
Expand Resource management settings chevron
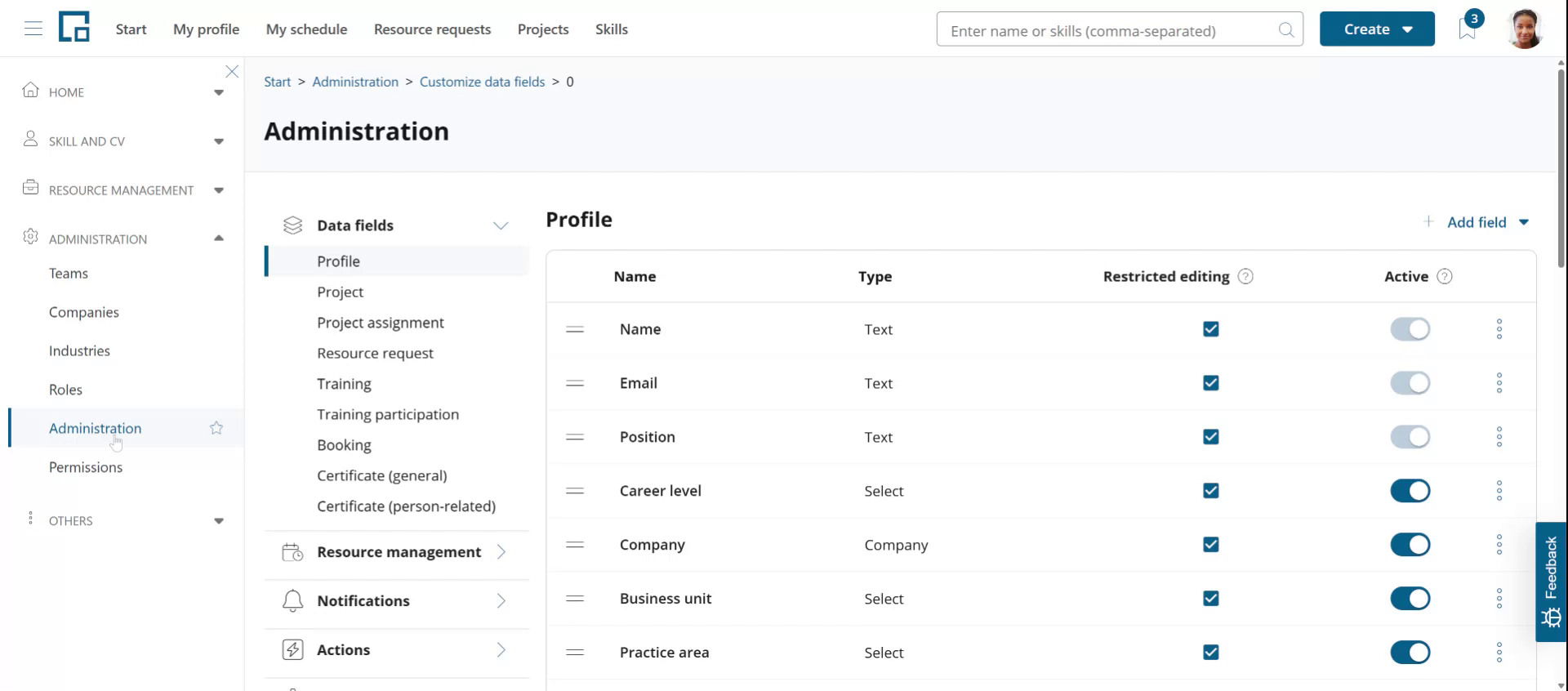501,552
